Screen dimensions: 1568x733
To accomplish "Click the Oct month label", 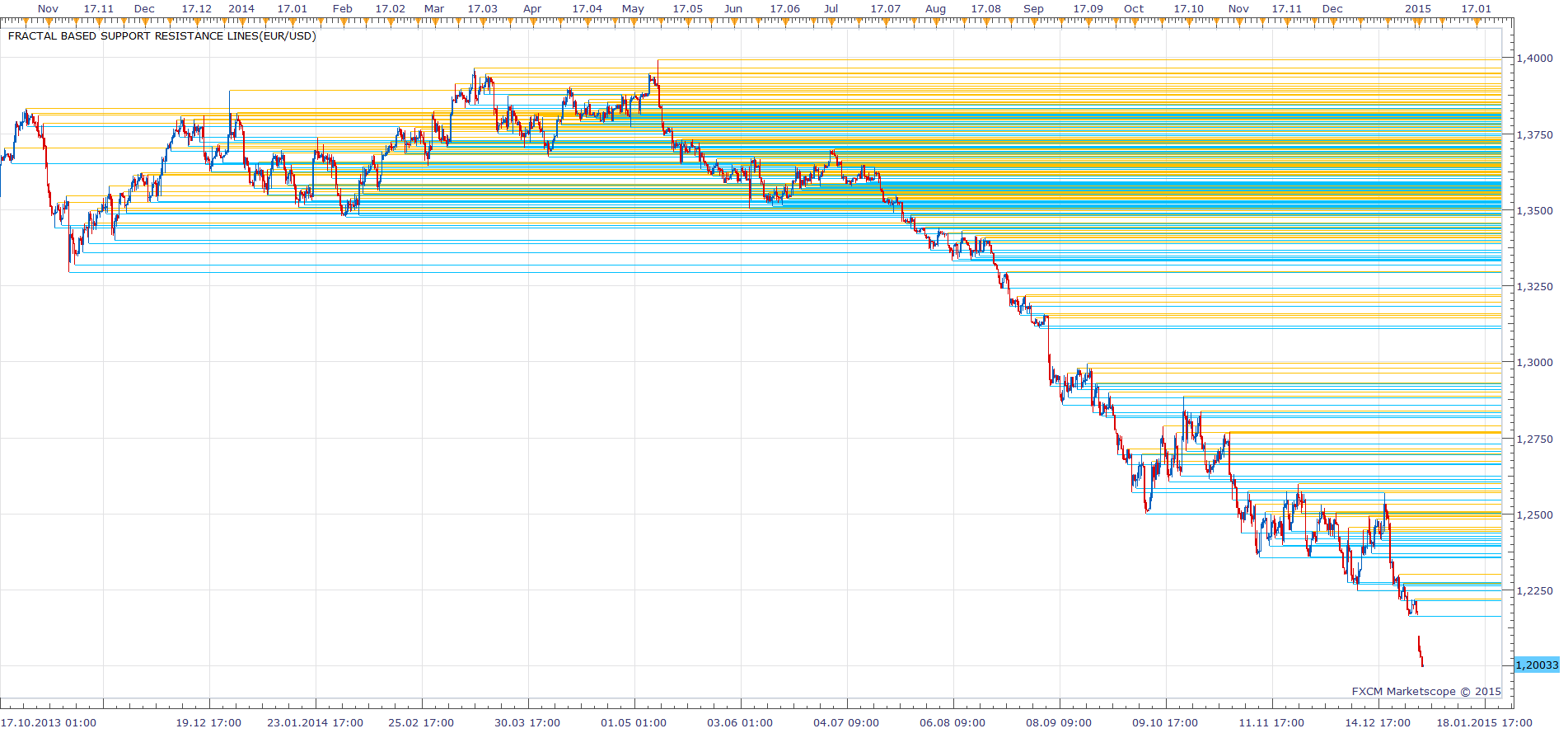I will click(1134, 8).
